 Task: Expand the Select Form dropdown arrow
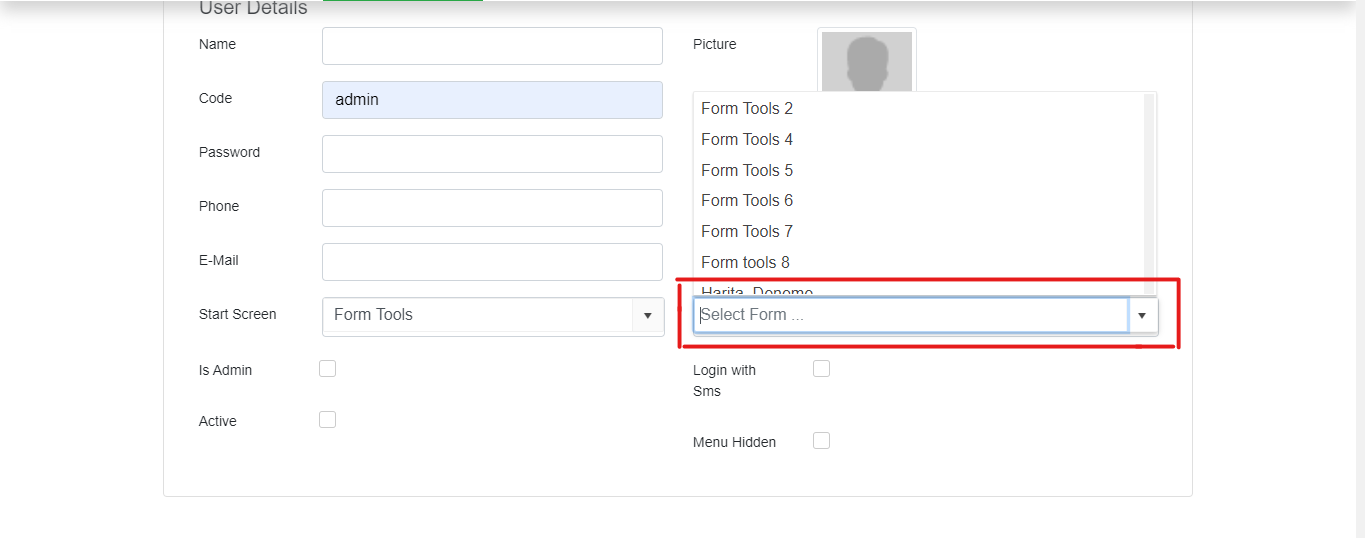coord(1142,316)
